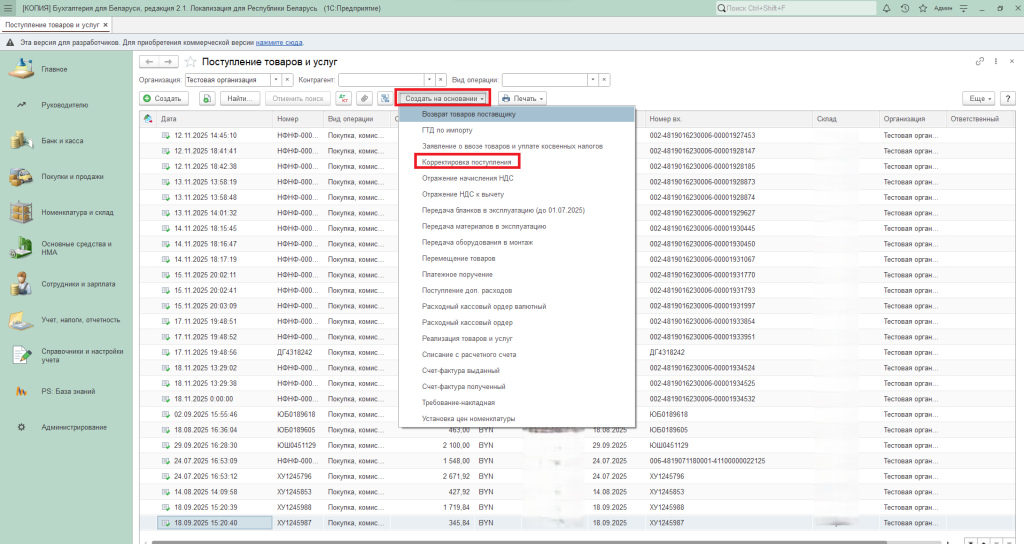
Task: Click the Дт/Кт postings icon
Action: [x=344, y=99]
